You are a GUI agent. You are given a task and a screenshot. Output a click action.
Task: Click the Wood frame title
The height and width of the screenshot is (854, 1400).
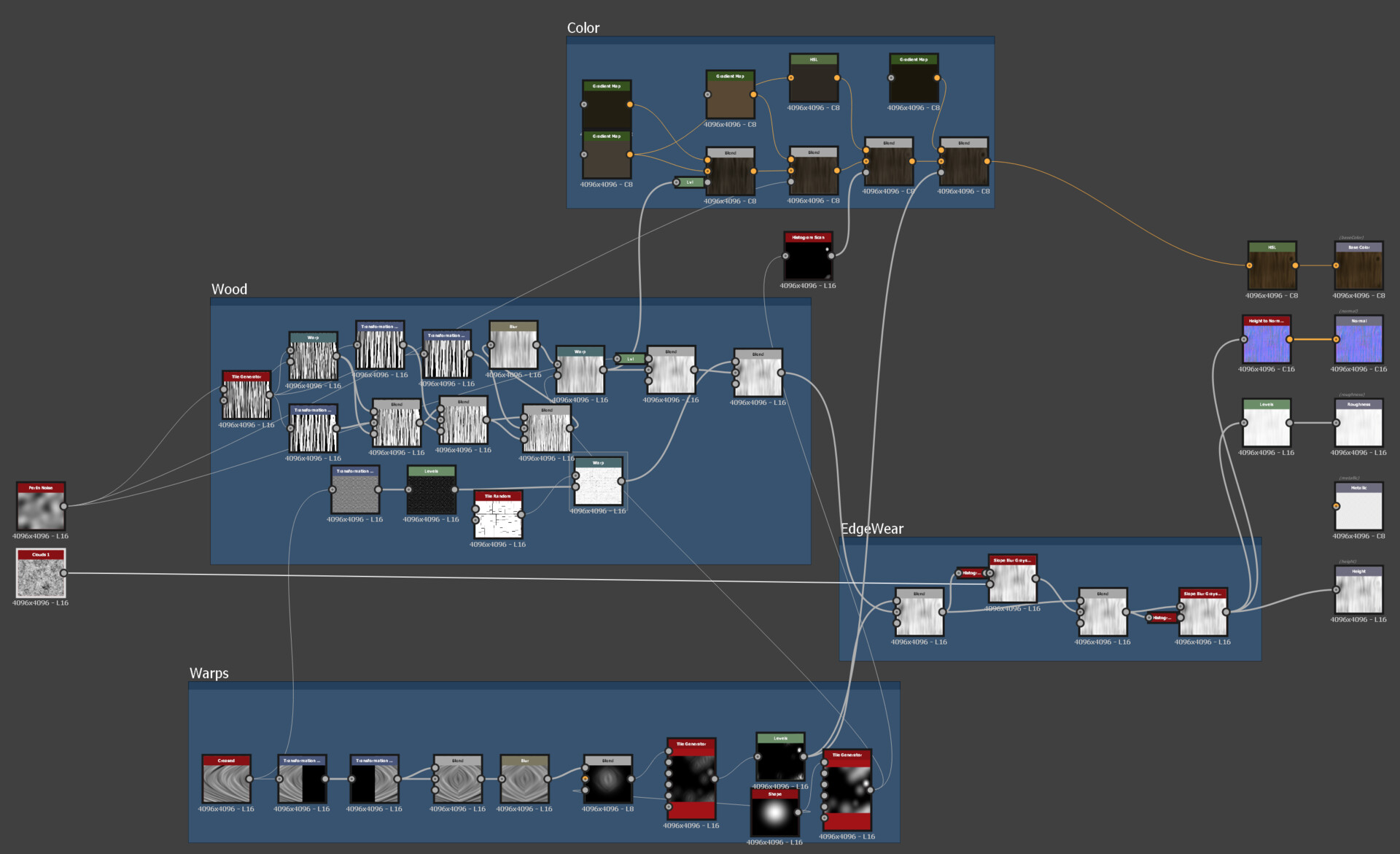click(x=229, y=290)
